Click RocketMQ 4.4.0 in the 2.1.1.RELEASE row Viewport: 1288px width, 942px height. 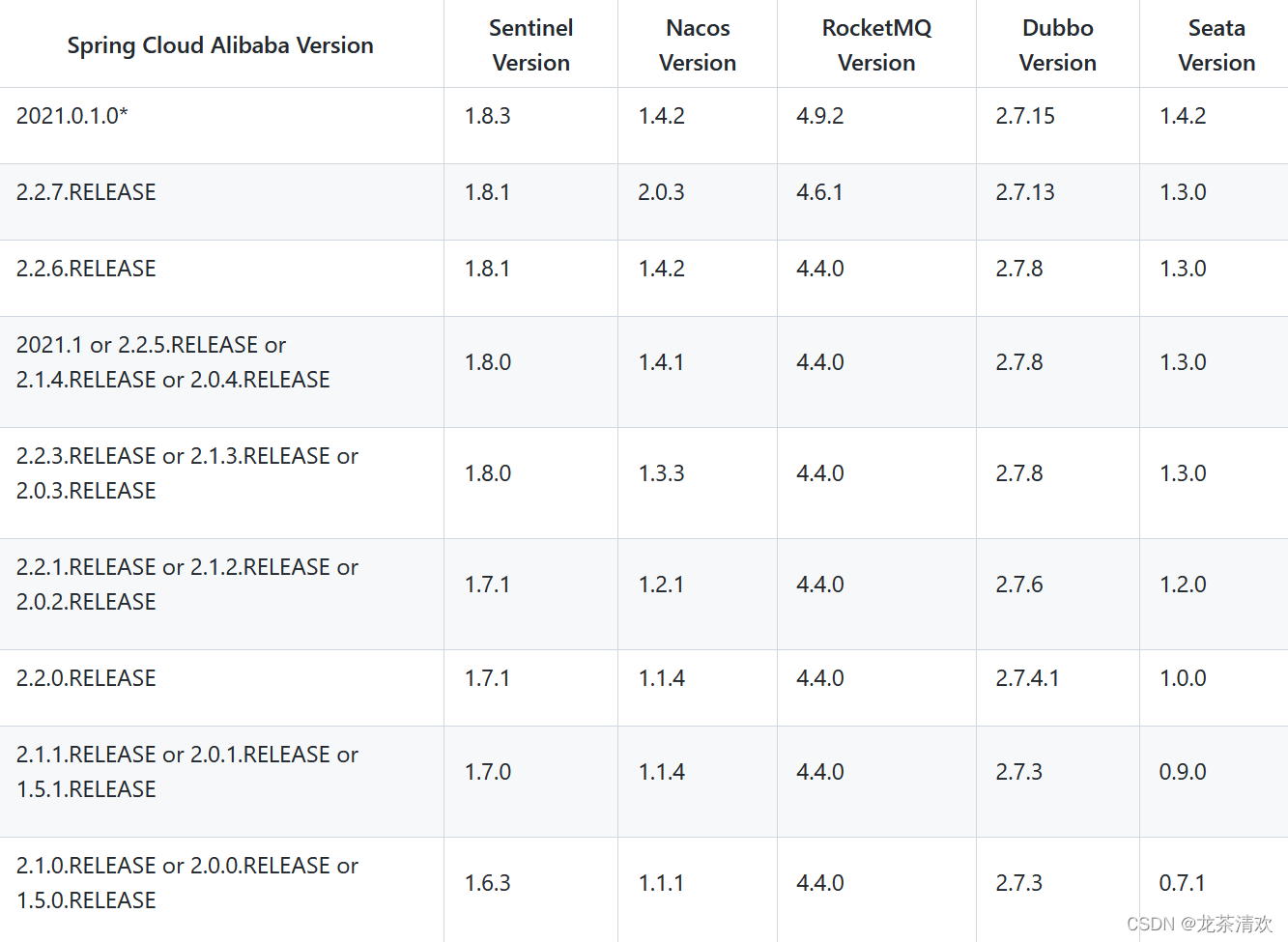point(820,772)
